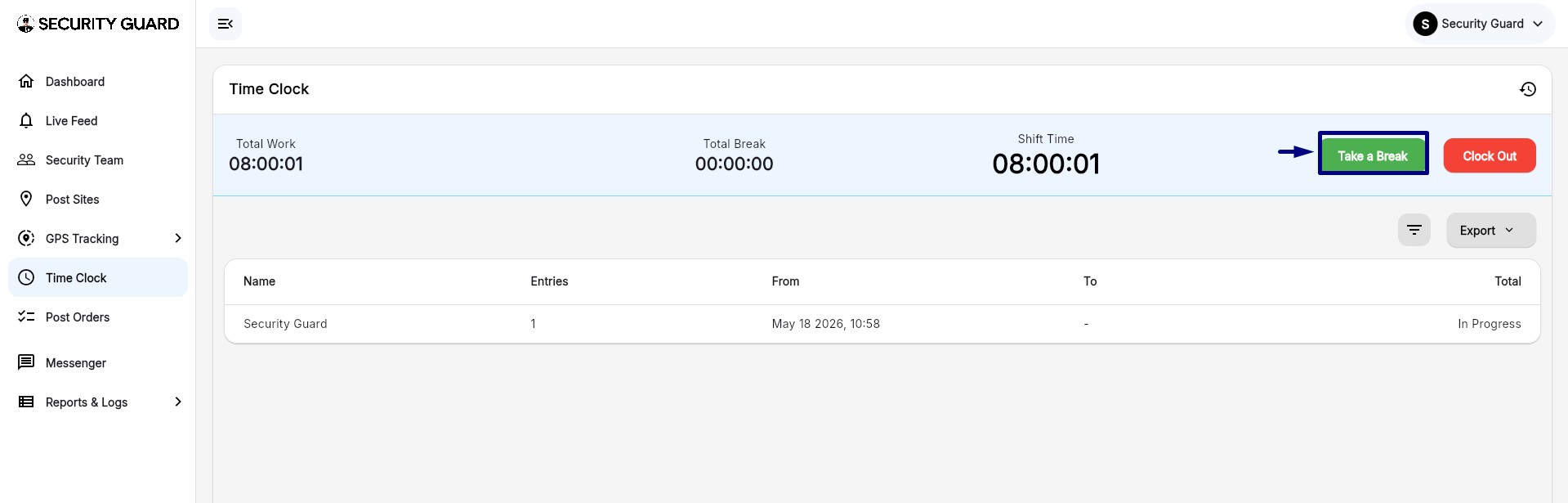Click the 'In Progress' status cell

point(1489,324)
